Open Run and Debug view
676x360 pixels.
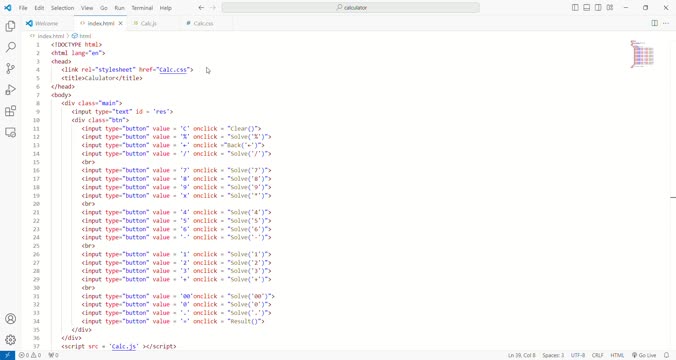(x=10, y=90)
